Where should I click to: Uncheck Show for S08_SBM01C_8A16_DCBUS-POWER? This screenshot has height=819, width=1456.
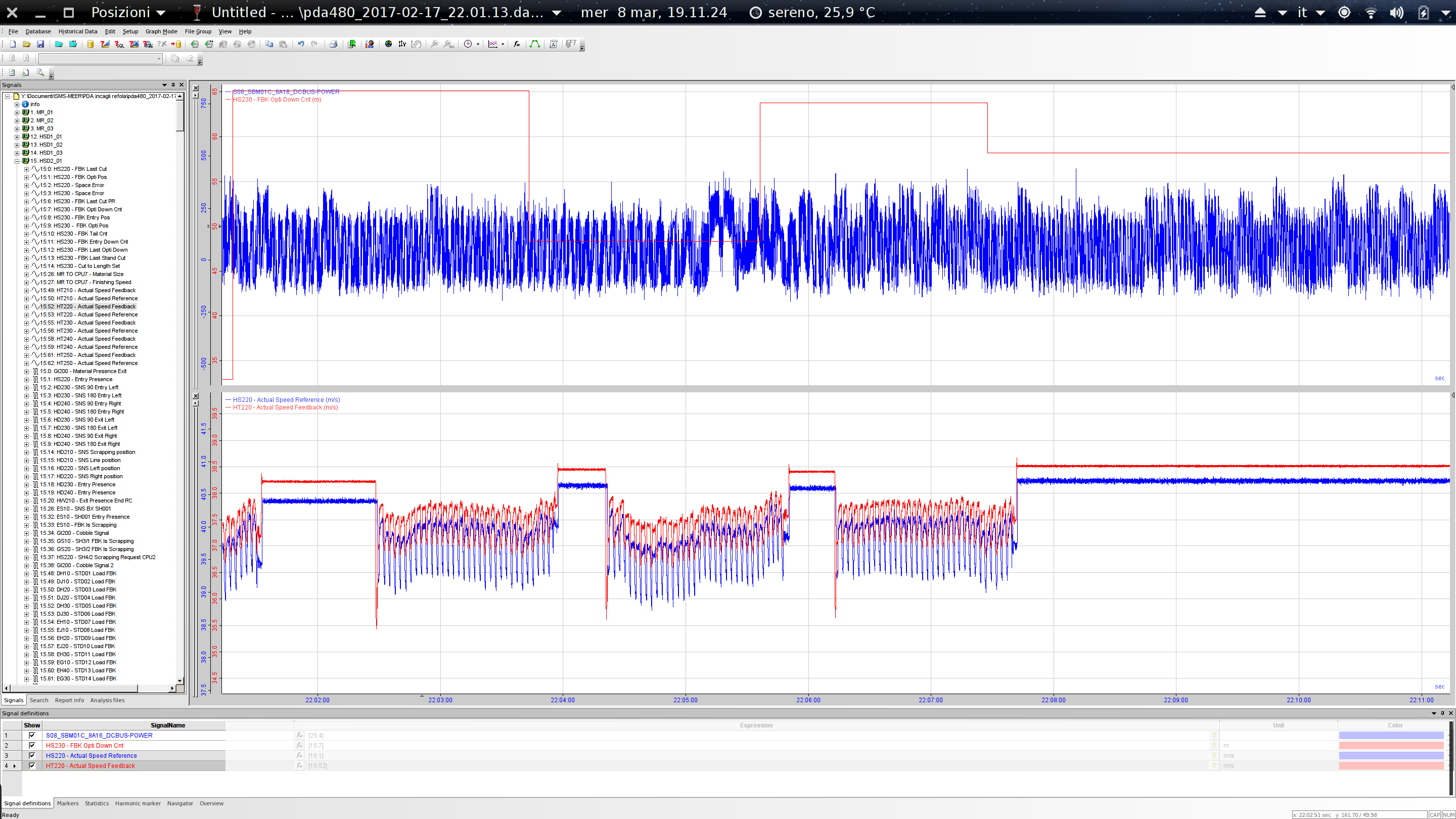point(32,736)
